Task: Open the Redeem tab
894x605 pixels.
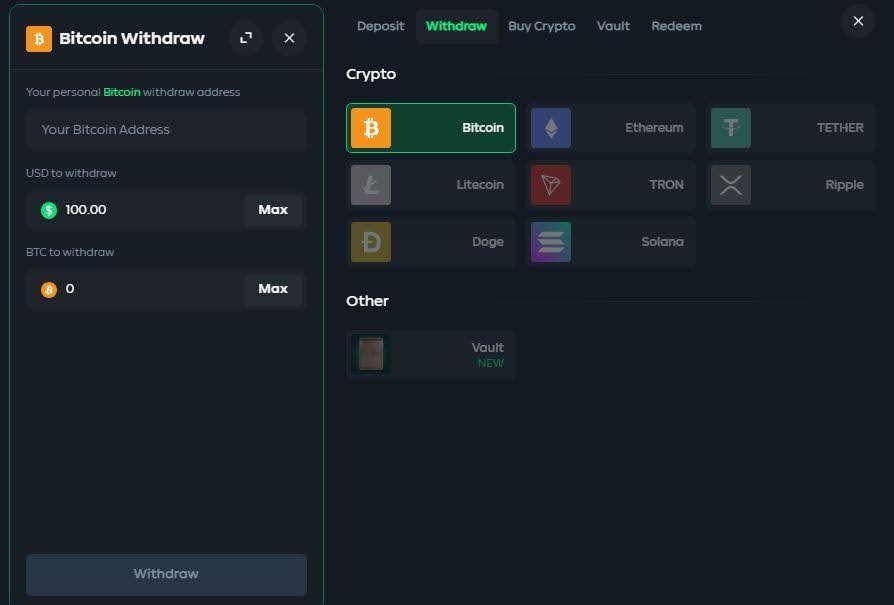Action: [x=676, y=26]
